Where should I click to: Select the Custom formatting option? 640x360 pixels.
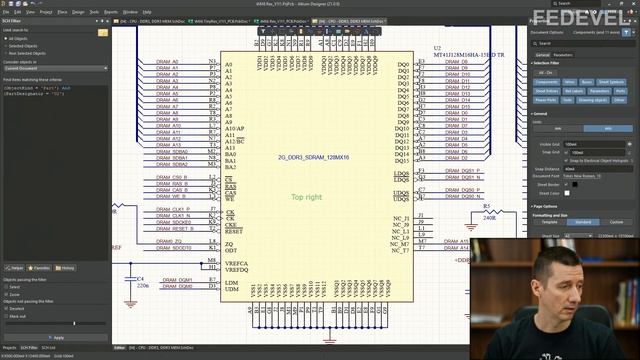616,222
